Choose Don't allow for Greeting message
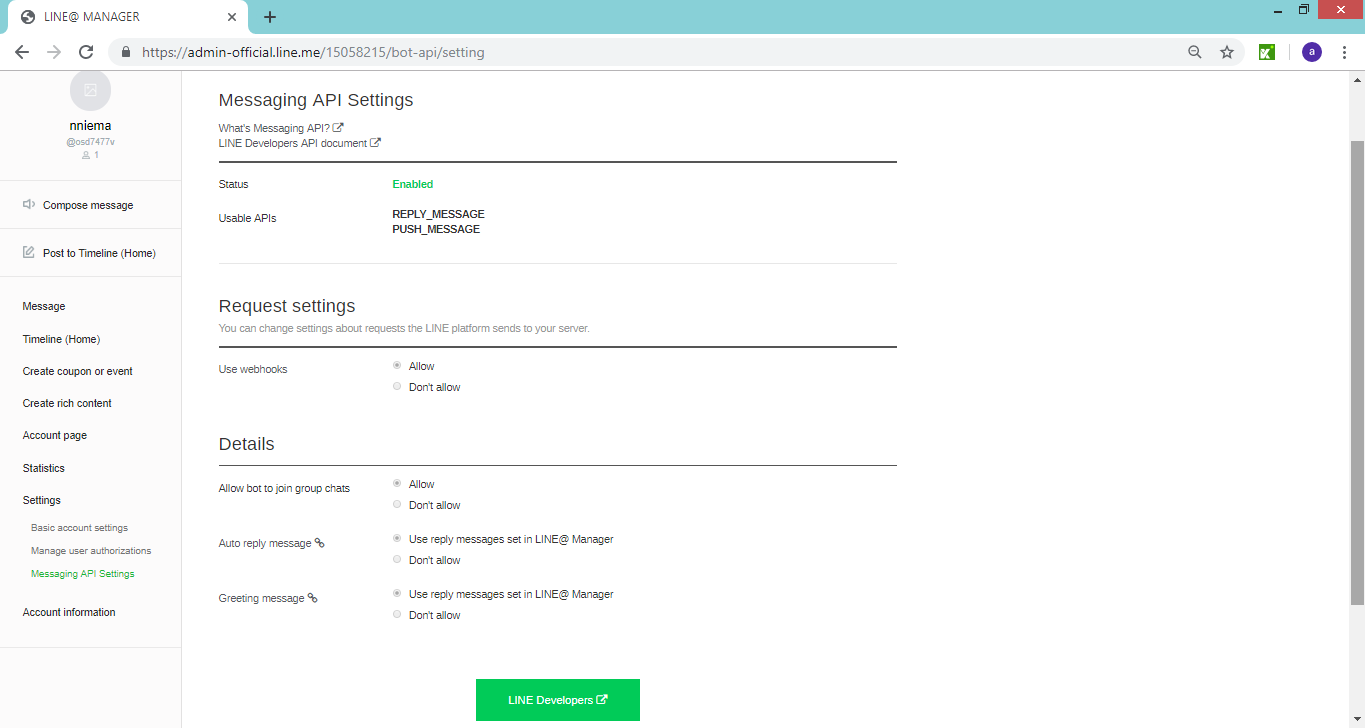Viewport: 1365px width, 728px height. pos(397,615)
